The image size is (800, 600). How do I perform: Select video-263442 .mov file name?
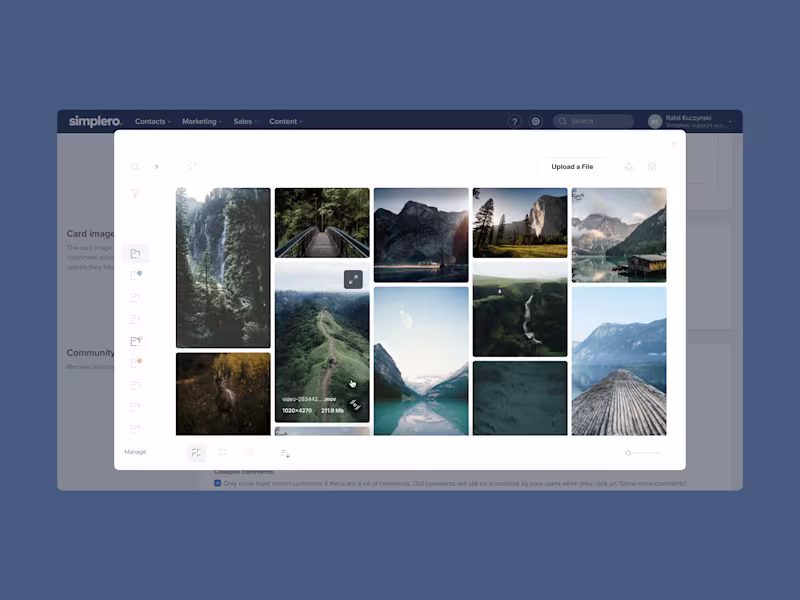tap(309, 399)
